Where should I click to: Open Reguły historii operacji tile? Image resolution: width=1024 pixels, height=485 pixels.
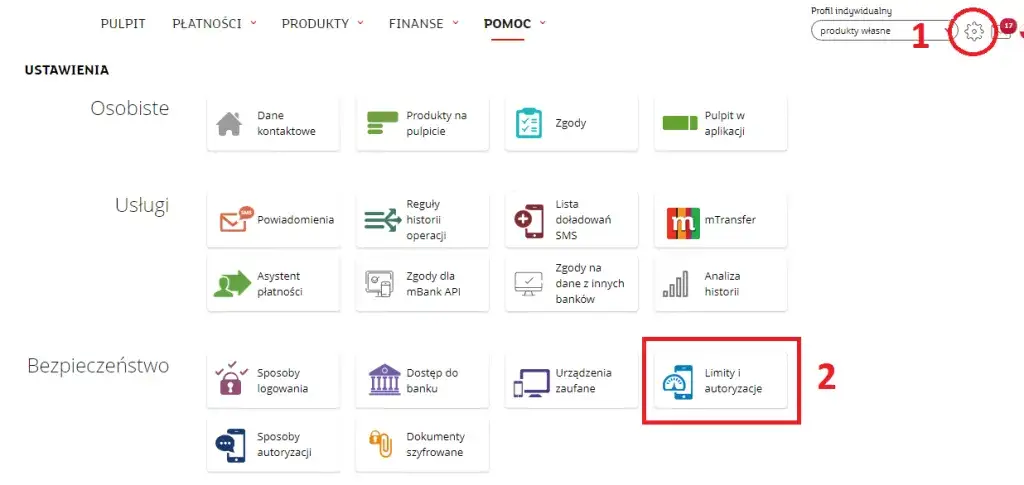click(x=421, y=220)
